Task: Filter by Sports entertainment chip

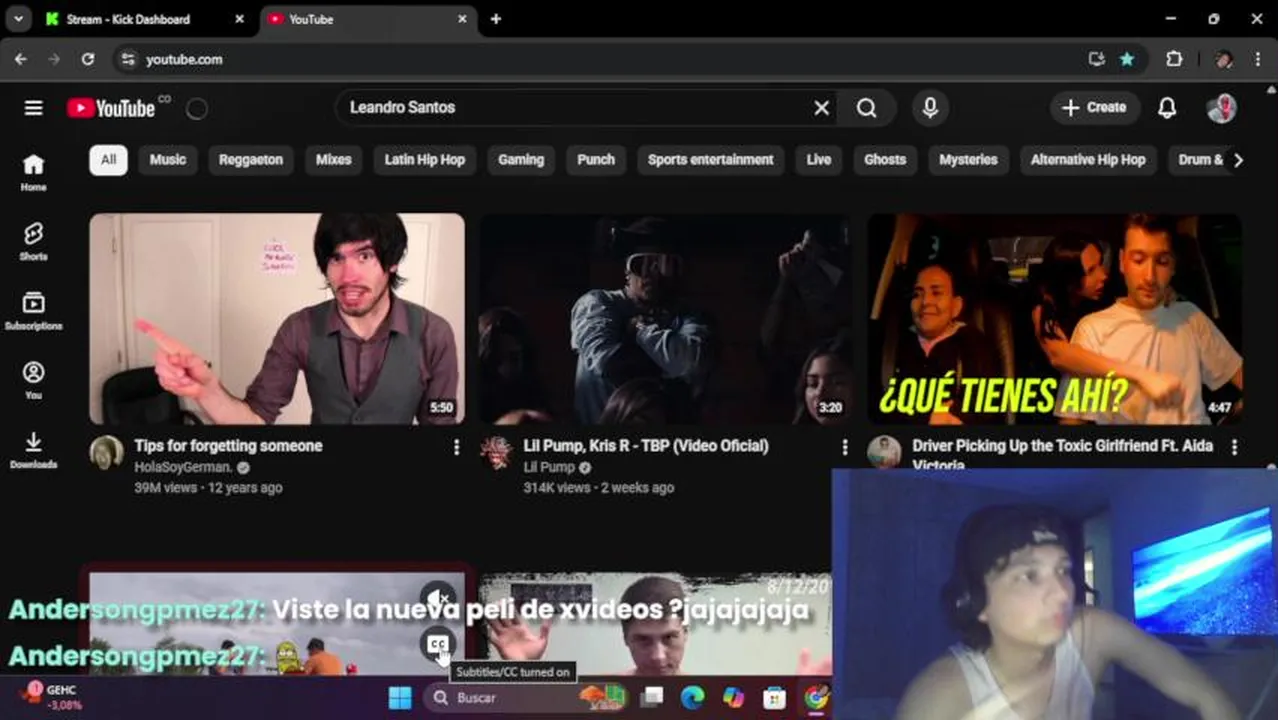Action: pos(711,160)
